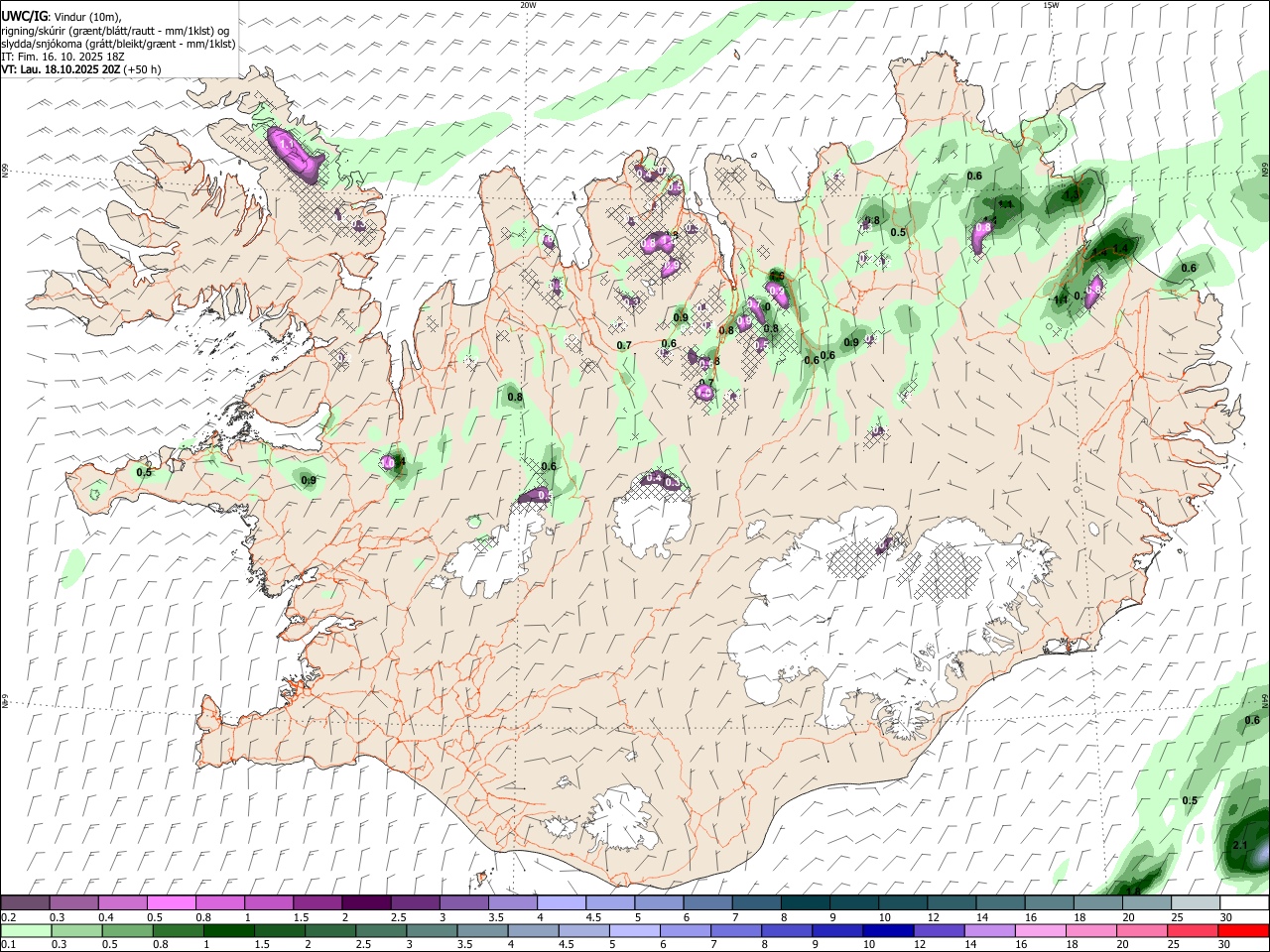Image resolution: width=1270 pixels, height=952 pixels.
Task: Pick the bright pink 0.5–0.8 snow scale swatch
Action: [172, 903]
